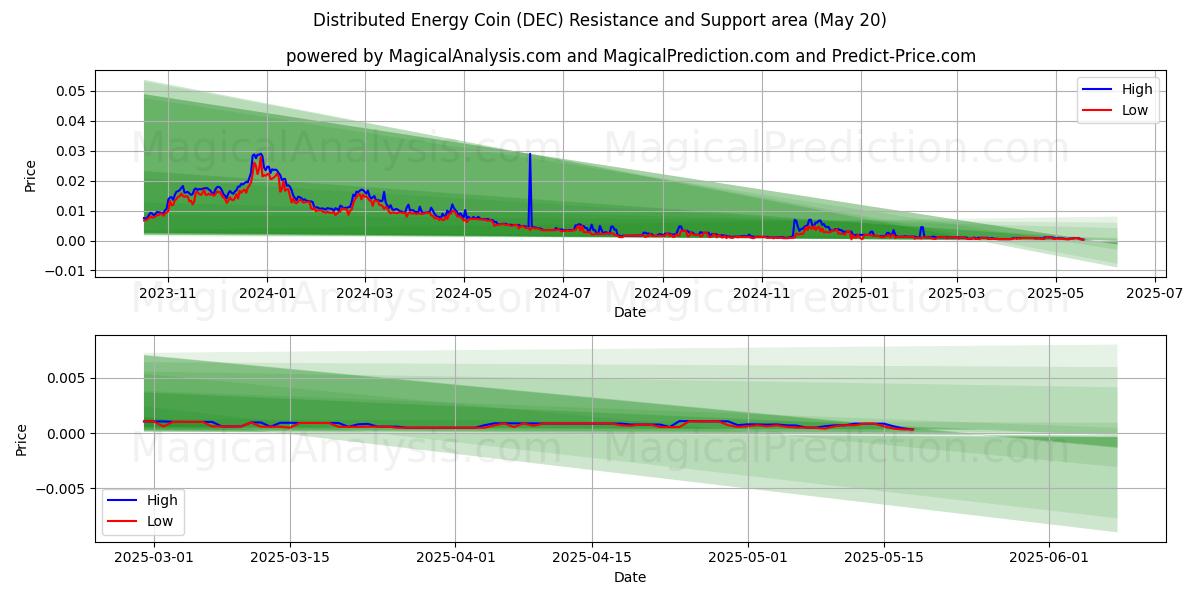1200x600 pixels.
Task: Click the 'Price' axis label of lower chart
Action: (22, 439)
